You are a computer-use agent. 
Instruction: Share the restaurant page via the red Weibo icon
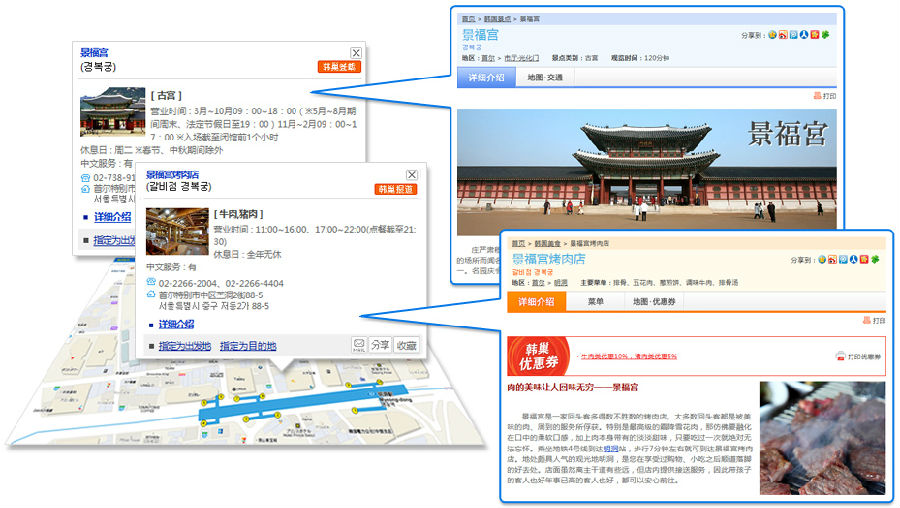coord(832,259)
